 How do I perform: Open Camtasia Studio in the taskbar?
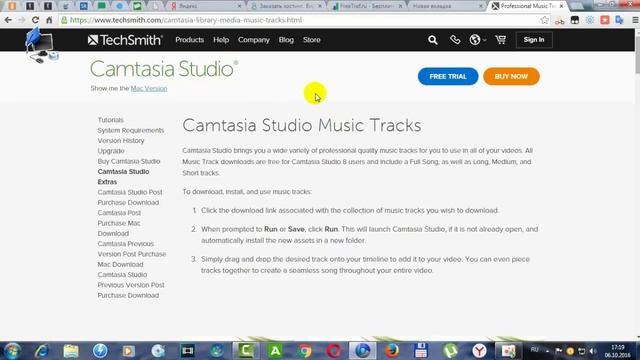pyautogui.click(x=246, y=351)
